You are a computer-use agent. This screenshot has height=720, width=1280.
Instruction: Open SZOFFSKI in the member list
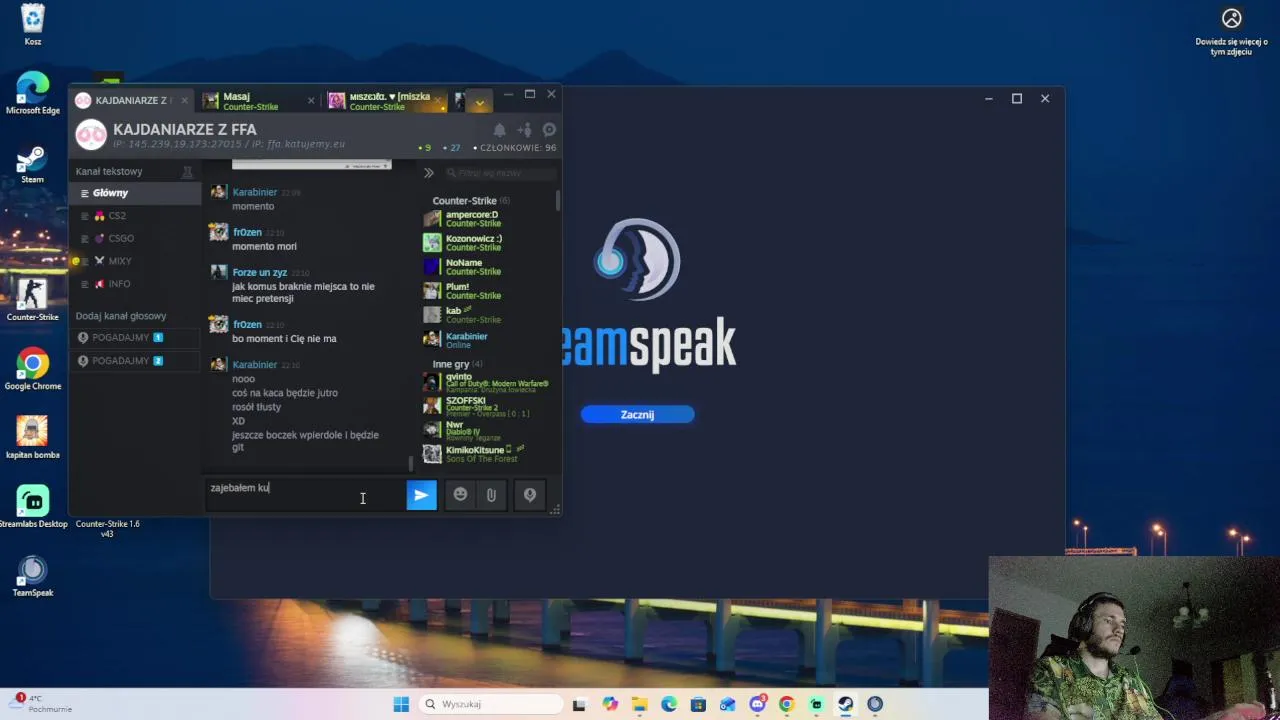[487, 406]
